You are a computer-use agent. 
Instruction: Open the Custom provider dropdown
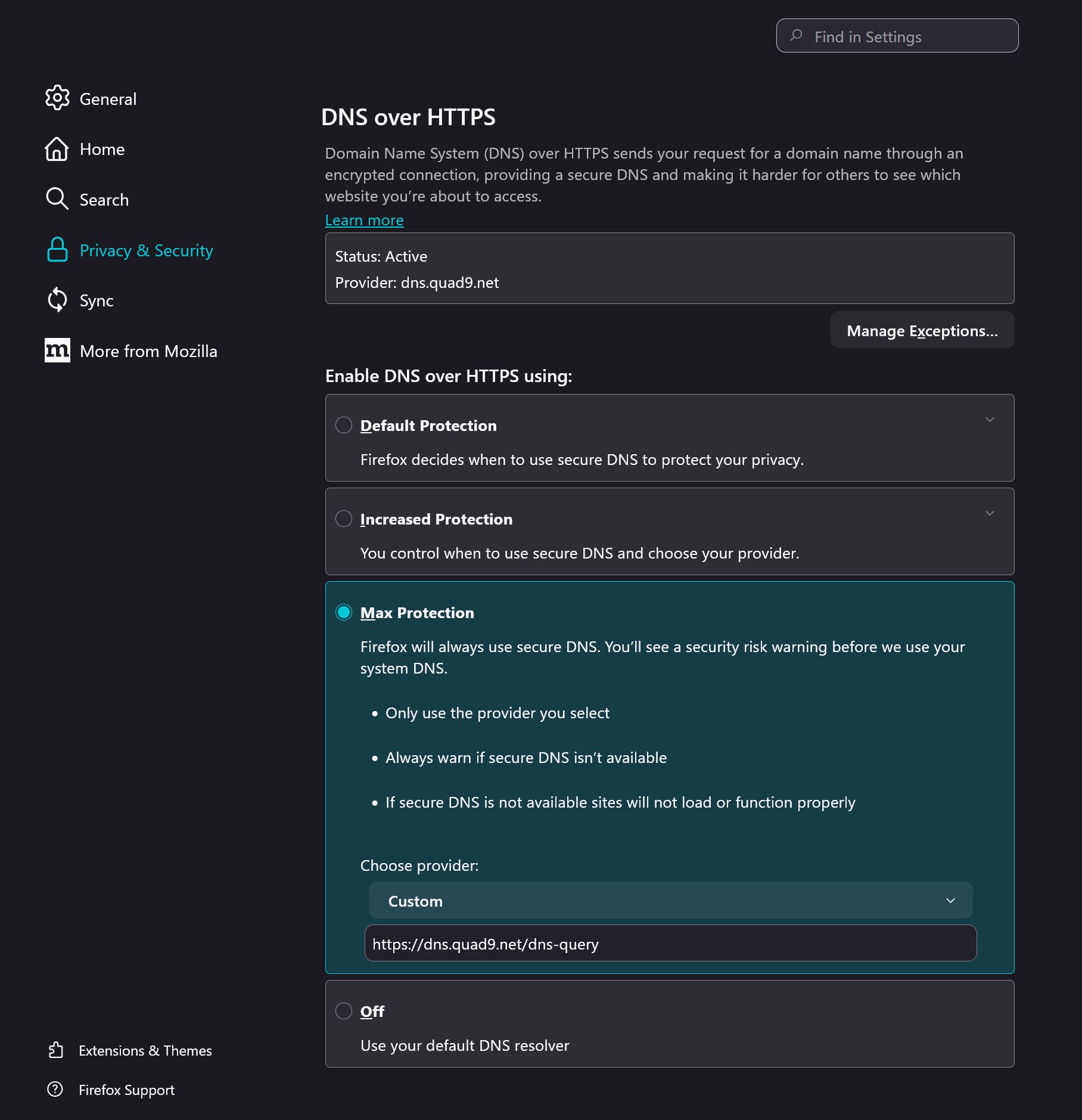[x=669, y=900]
